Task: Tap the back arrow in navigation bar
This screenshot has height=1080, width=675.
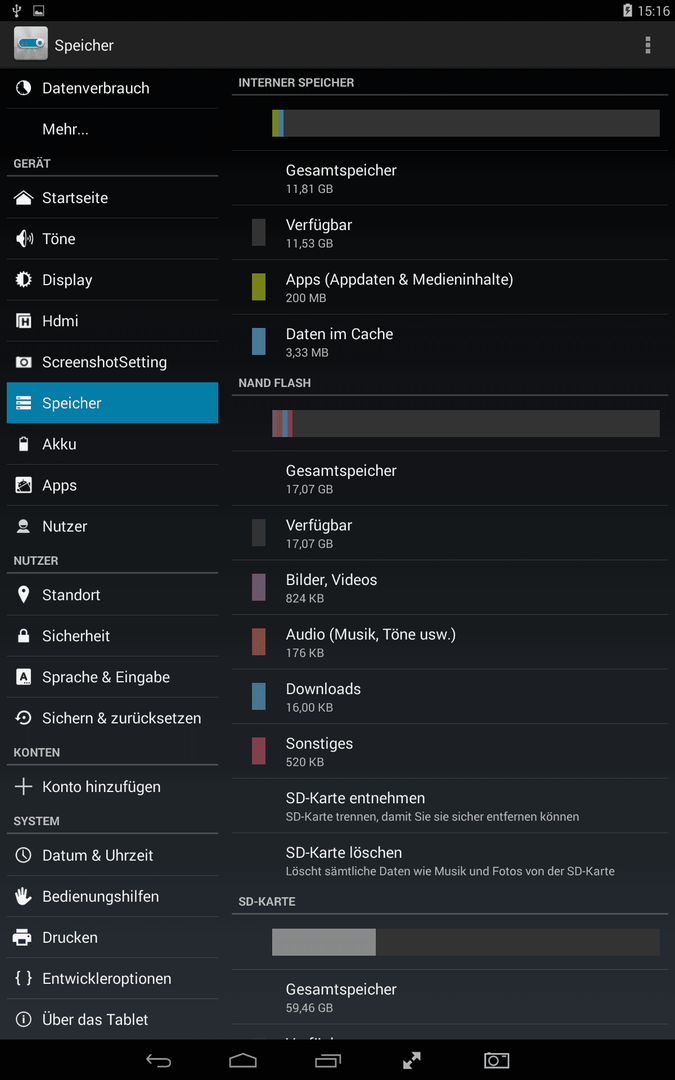Action: [x=158, y=1060]
